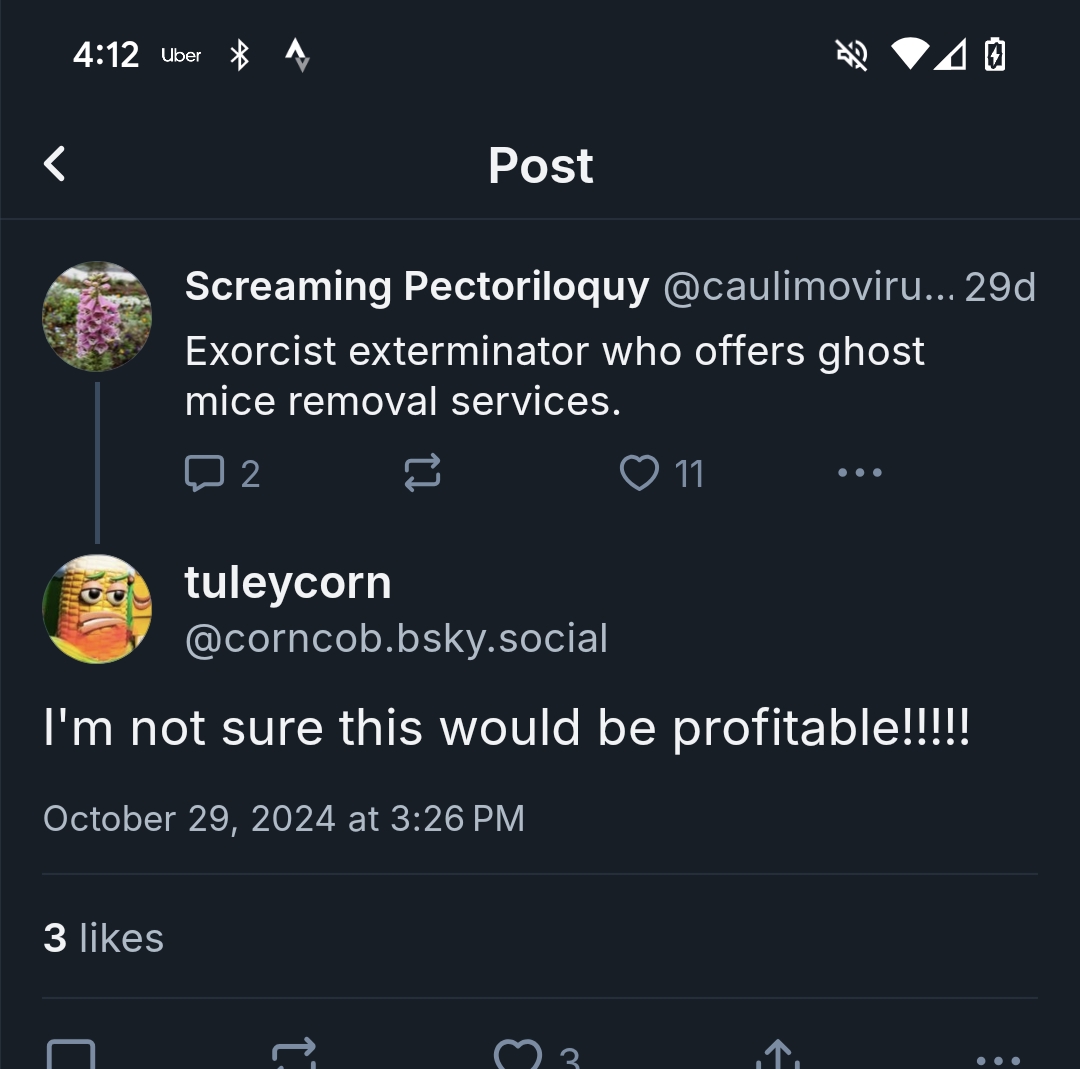
Task: Open the Exorcist exterminator parent post text
Action: tap(554, 376)
